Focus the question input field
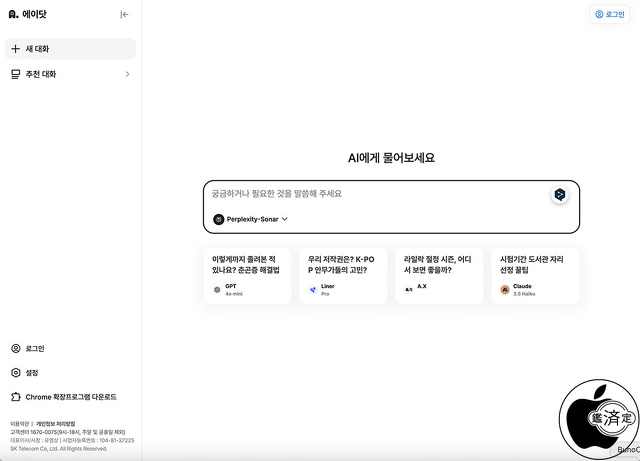 coord(375,193)
